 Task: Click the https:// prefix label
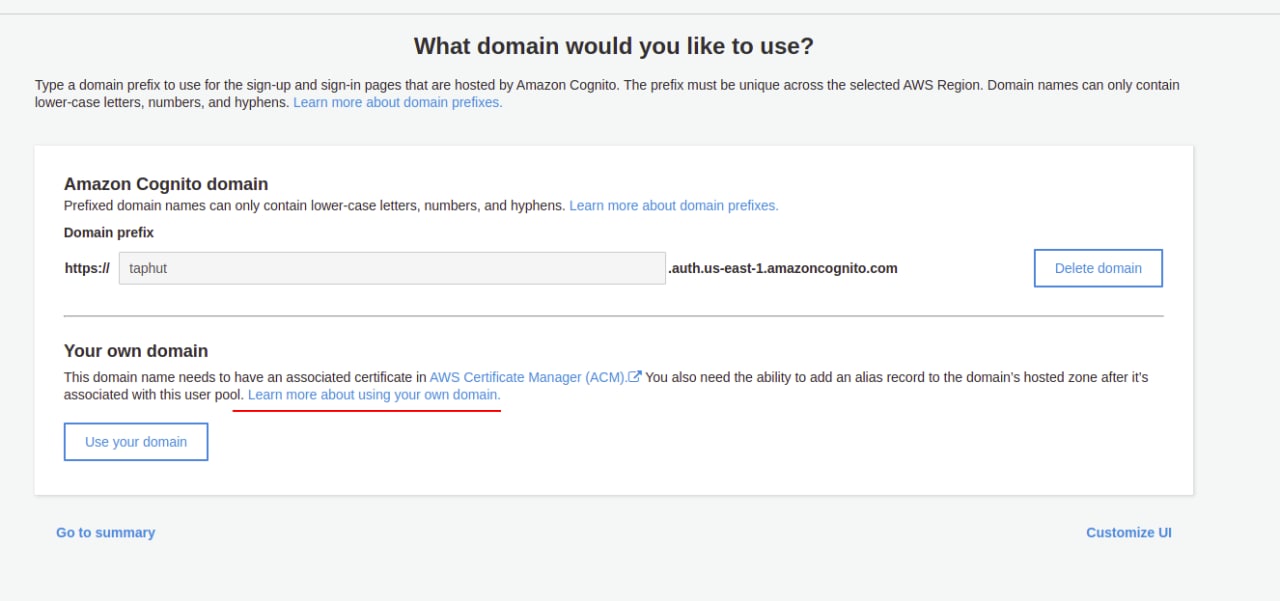coord(87,268)
